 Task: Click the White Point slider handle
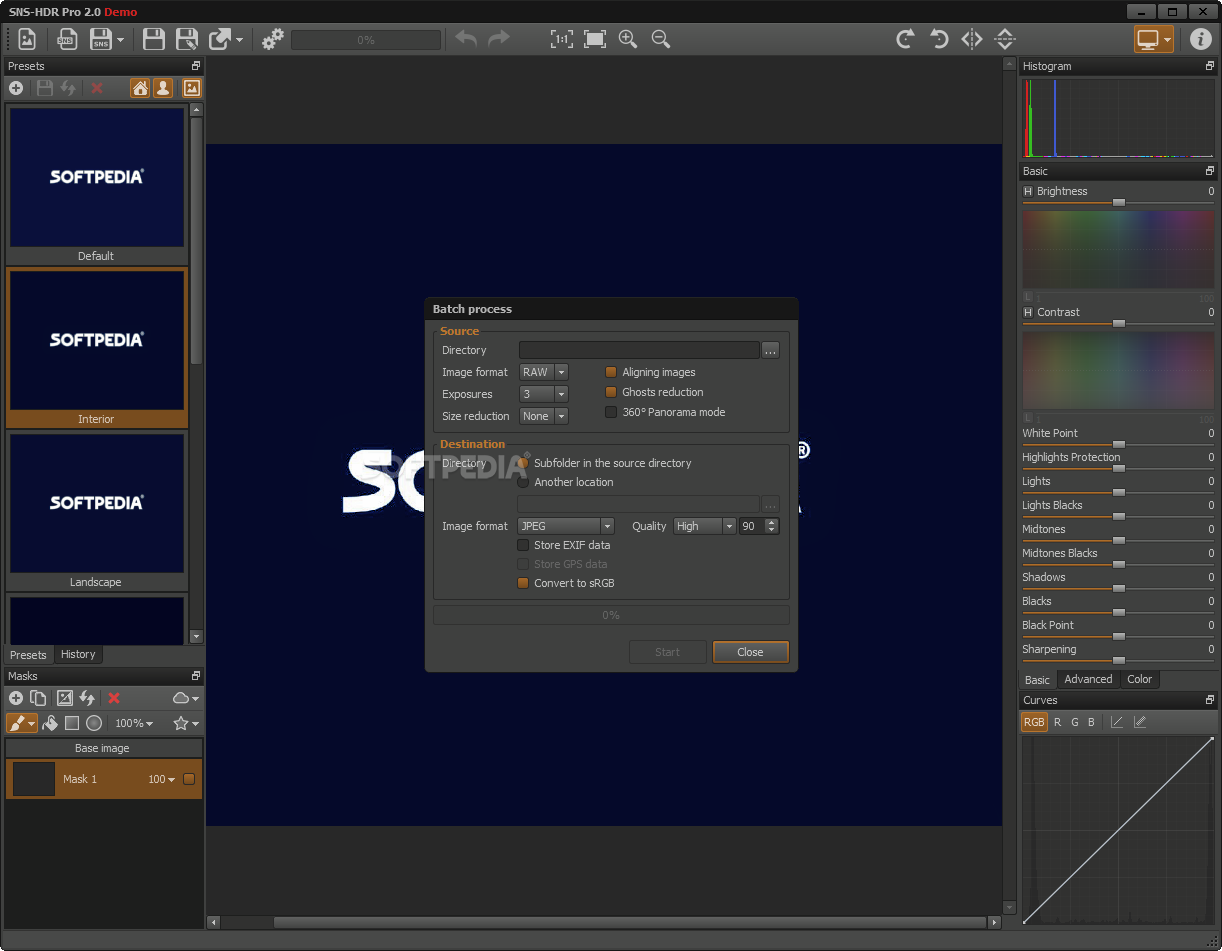point(1119,445)
